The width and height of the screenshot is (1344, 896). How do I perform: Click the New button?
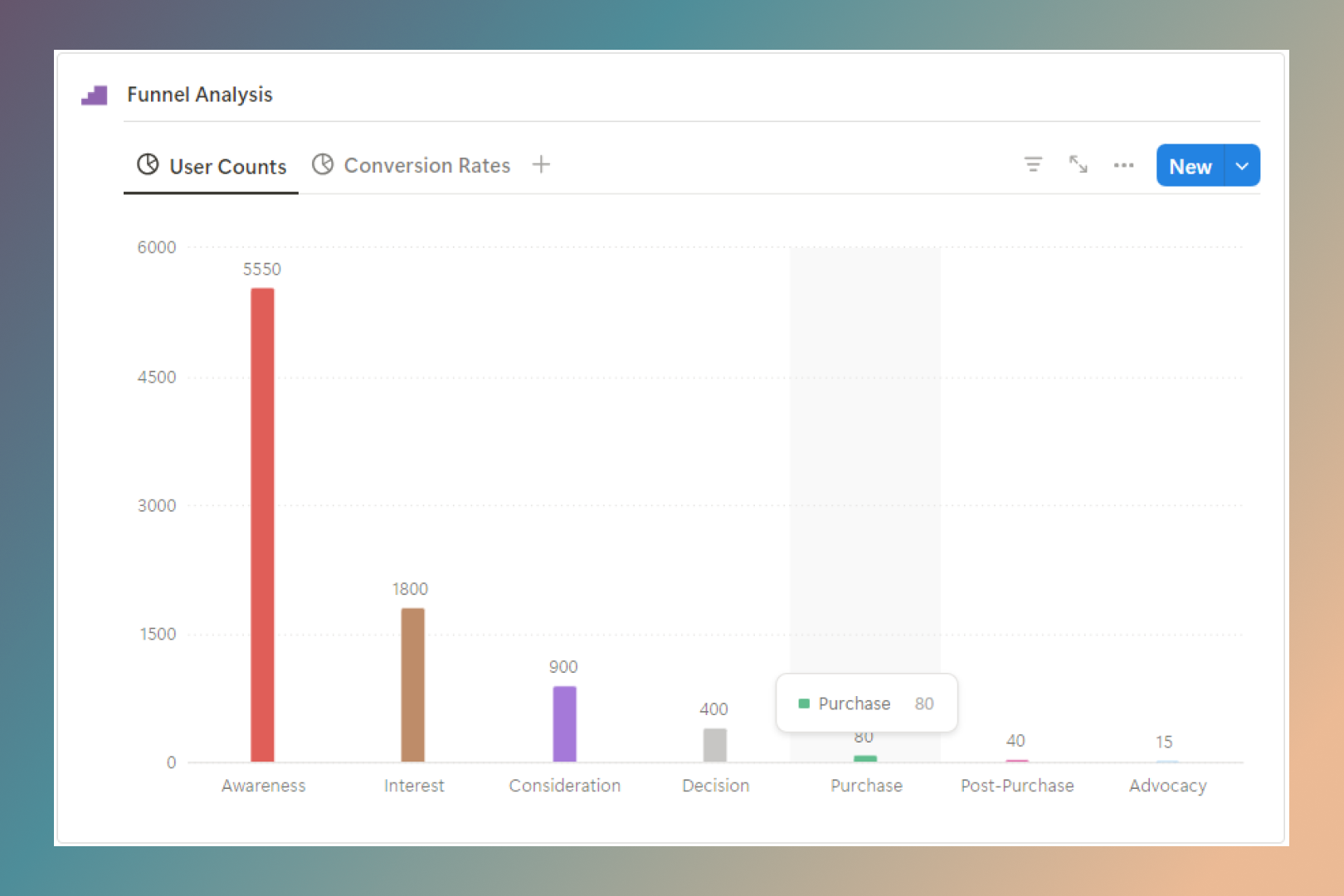coord(1189,165)
